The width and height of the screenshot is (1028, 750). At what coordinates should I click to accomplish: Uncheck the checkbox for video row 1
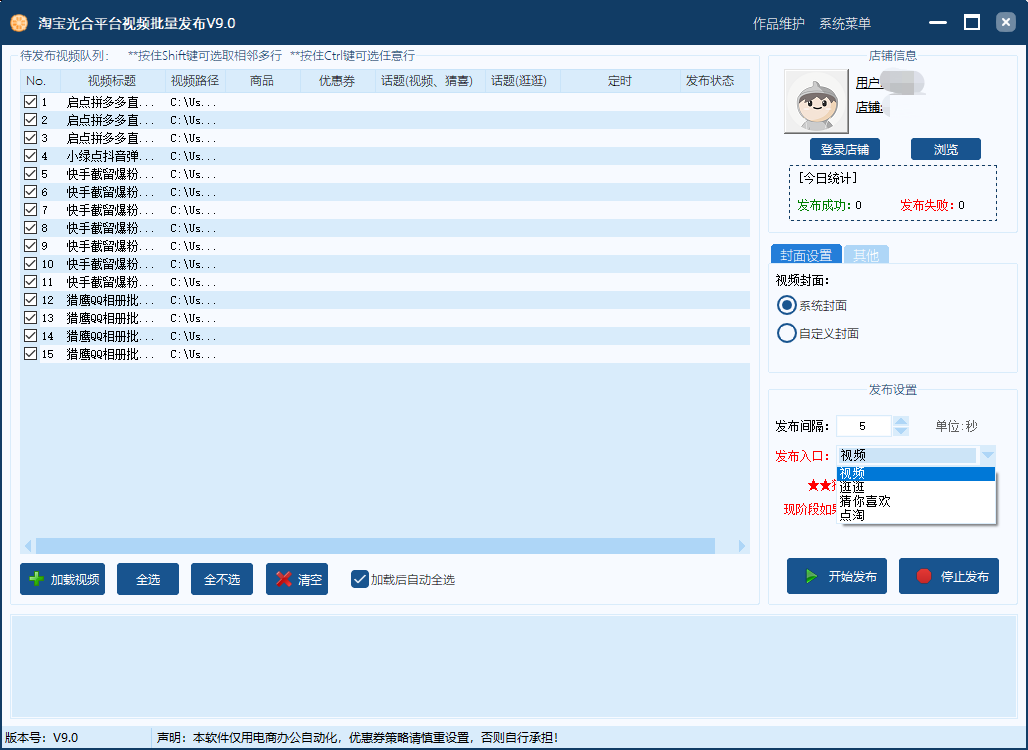[30, 102]
